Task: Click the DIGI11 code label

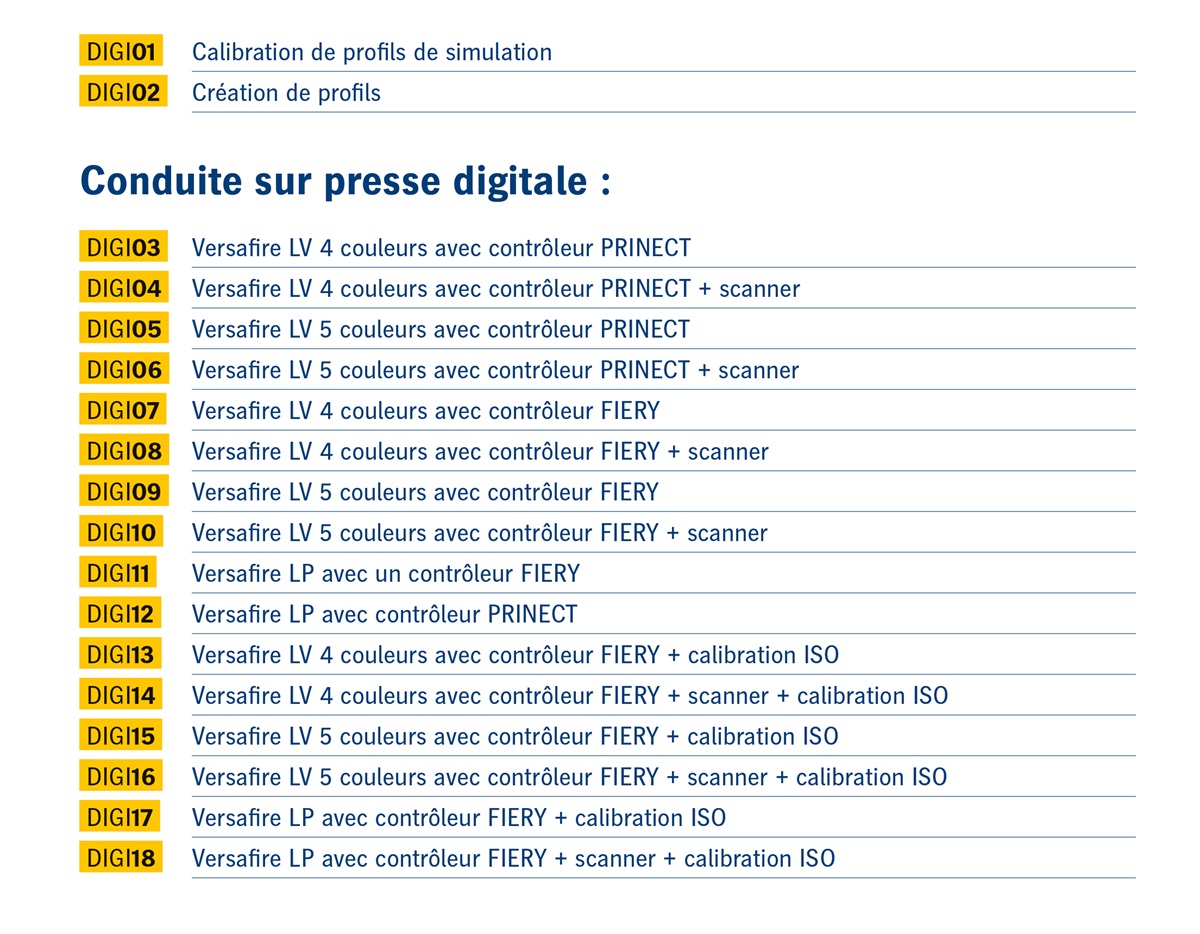Action: point(118,573)
